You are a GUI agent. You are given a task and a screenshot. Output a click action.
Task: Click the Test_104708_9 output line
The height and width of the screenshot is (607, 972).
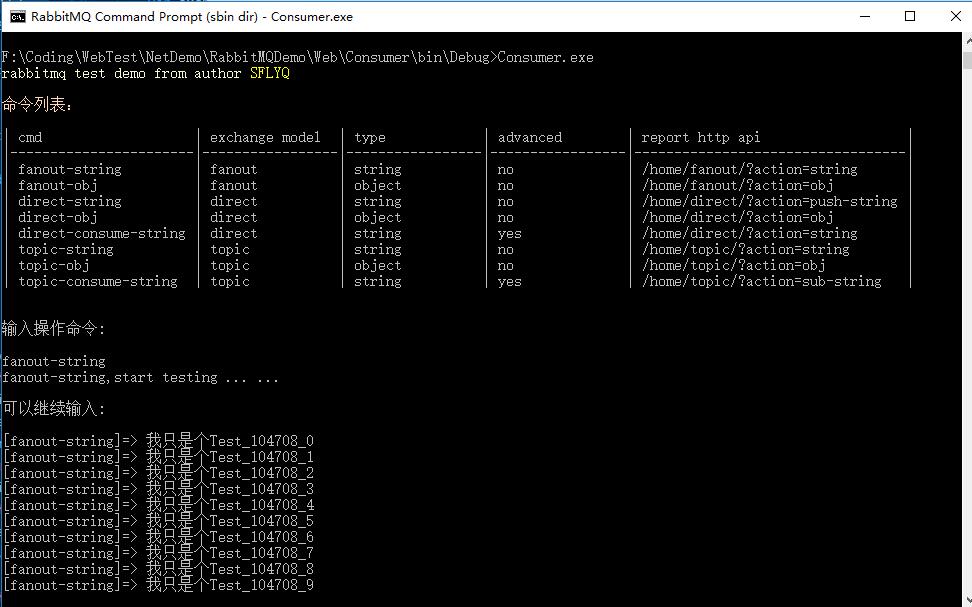[158, 585]
